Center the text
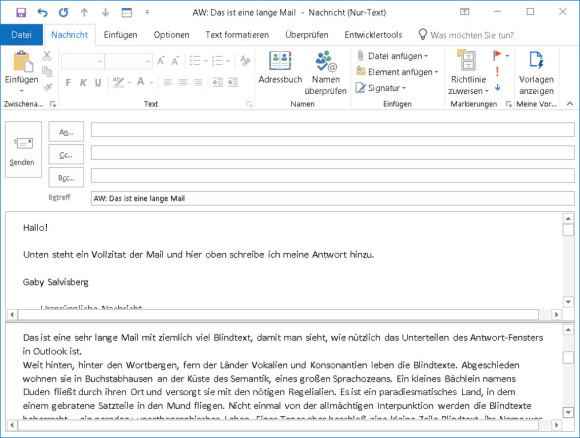This screenshot has height=438, width=580. tap(183, 82)
